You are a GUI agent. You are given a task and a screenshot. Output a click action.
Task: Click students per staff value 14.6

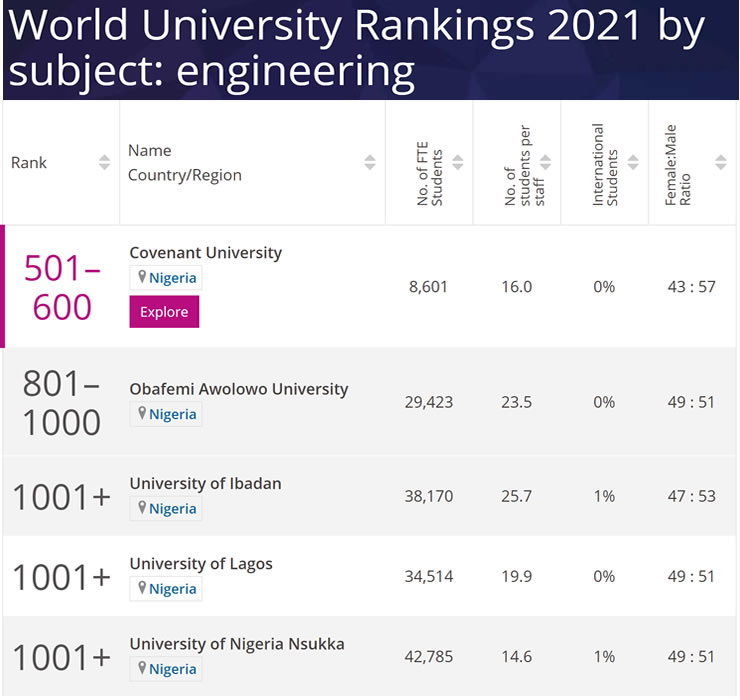coord(517,657)
